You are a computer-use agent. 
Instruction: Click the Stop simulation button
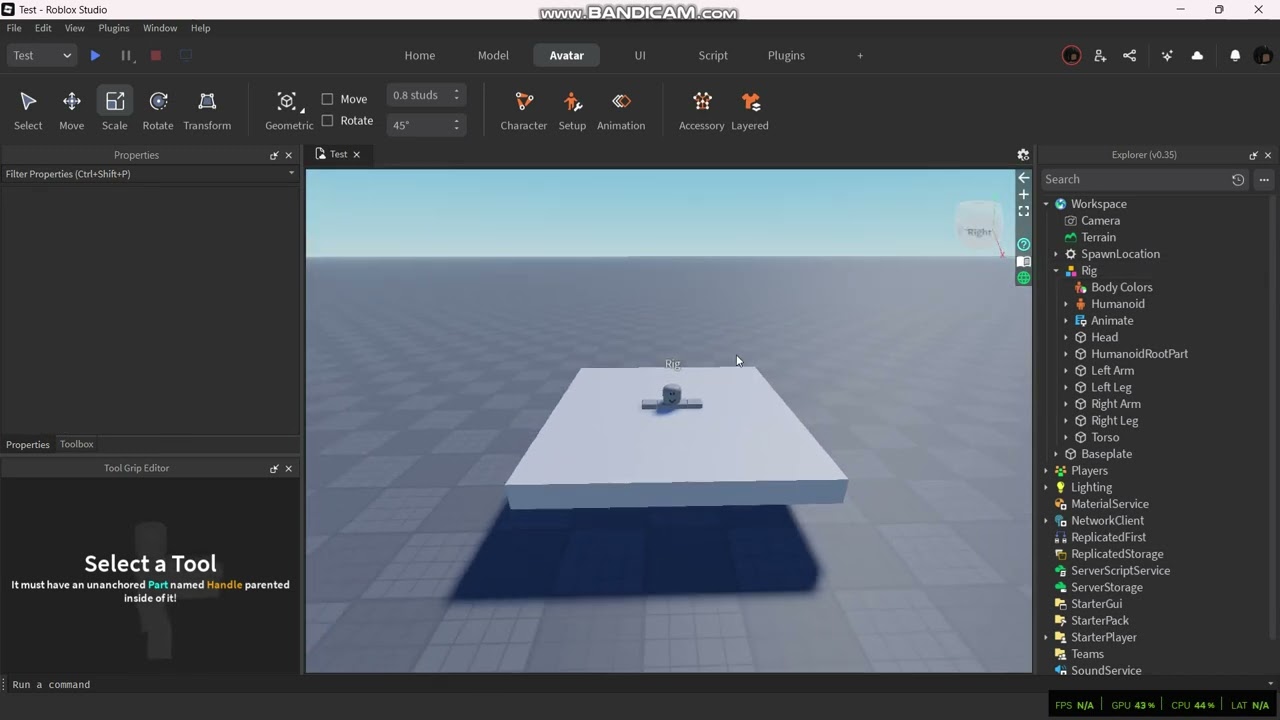tap(156, 56)
